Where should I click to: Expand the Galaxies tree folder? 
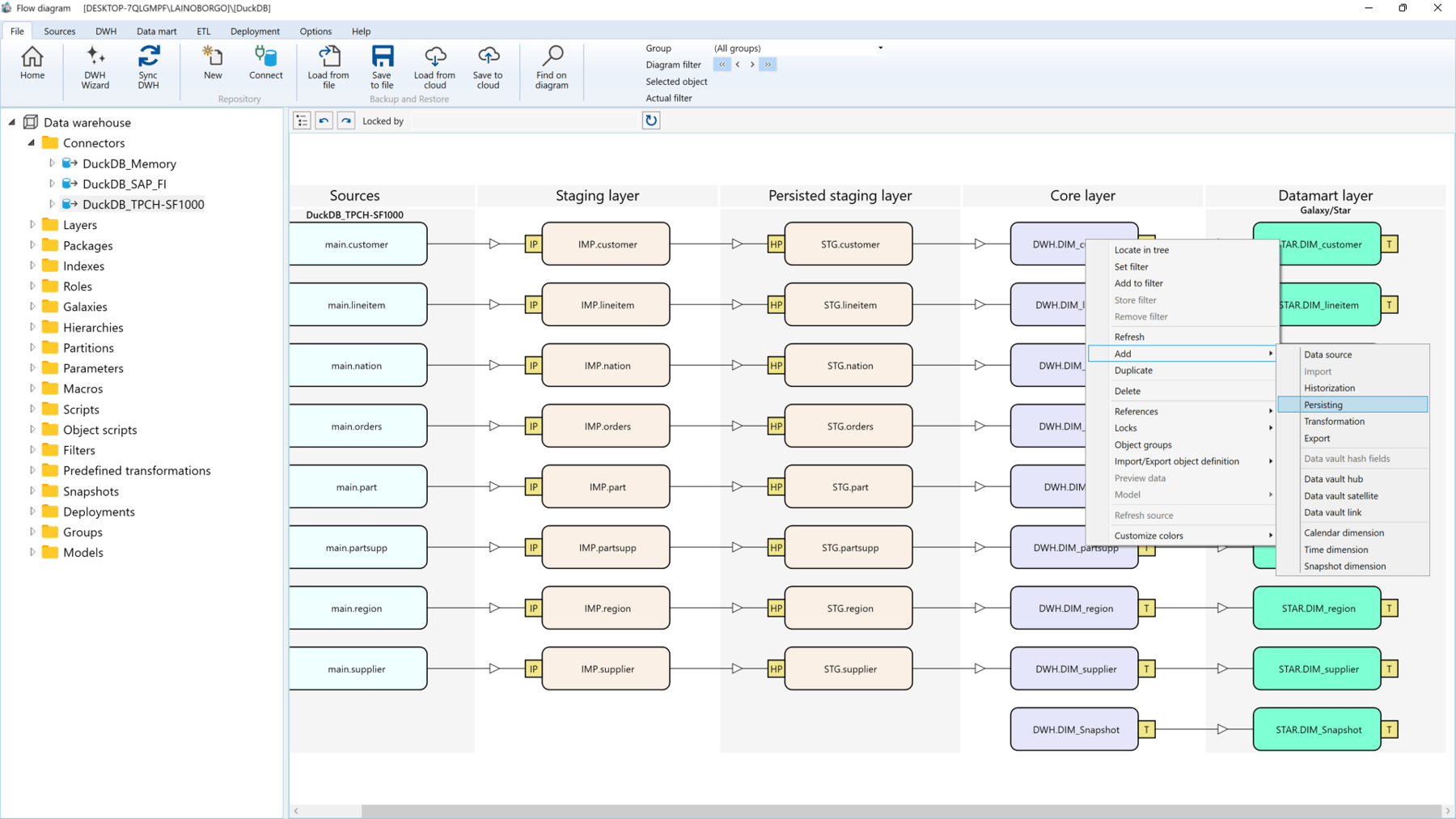[x=32, y=307]
